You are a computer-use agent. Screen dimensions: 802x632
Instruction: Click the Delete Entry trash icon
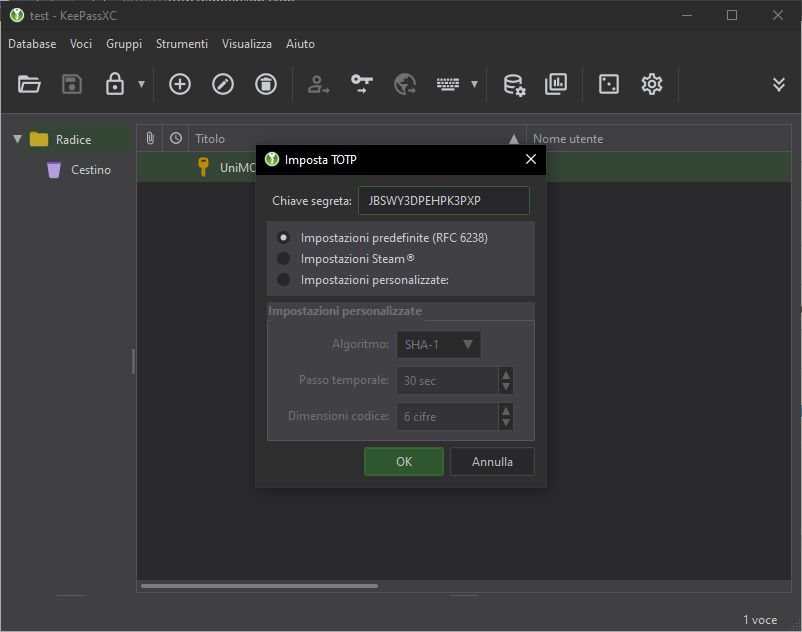pos(265,84)
